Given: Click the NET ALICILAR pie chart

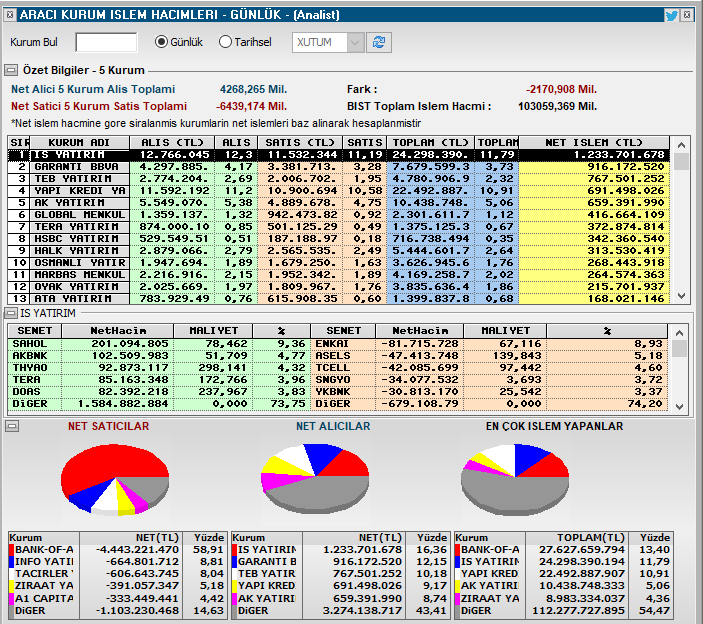Looking at the screenshot, I should point(315,478).
